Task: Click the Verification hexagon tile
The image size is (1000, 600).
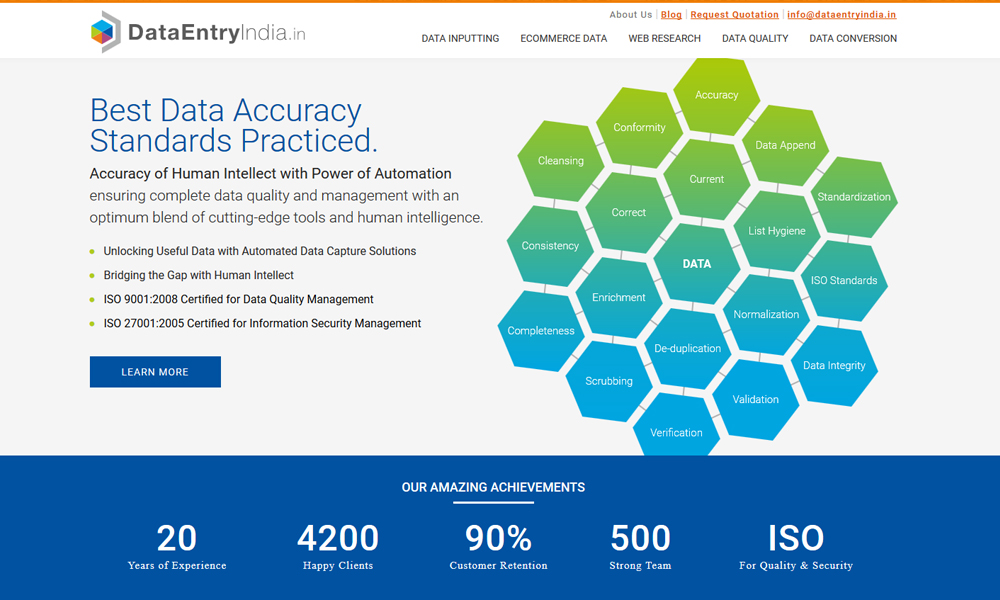Action: click(676, 430)
